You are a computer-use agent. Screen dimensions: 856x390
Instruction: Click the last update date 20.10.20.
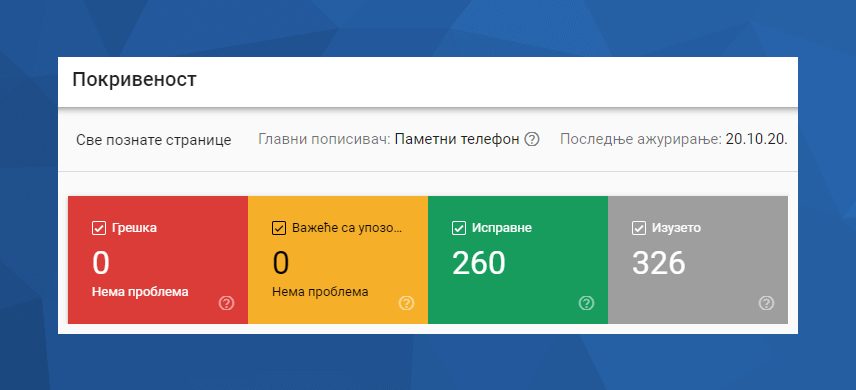756,140
